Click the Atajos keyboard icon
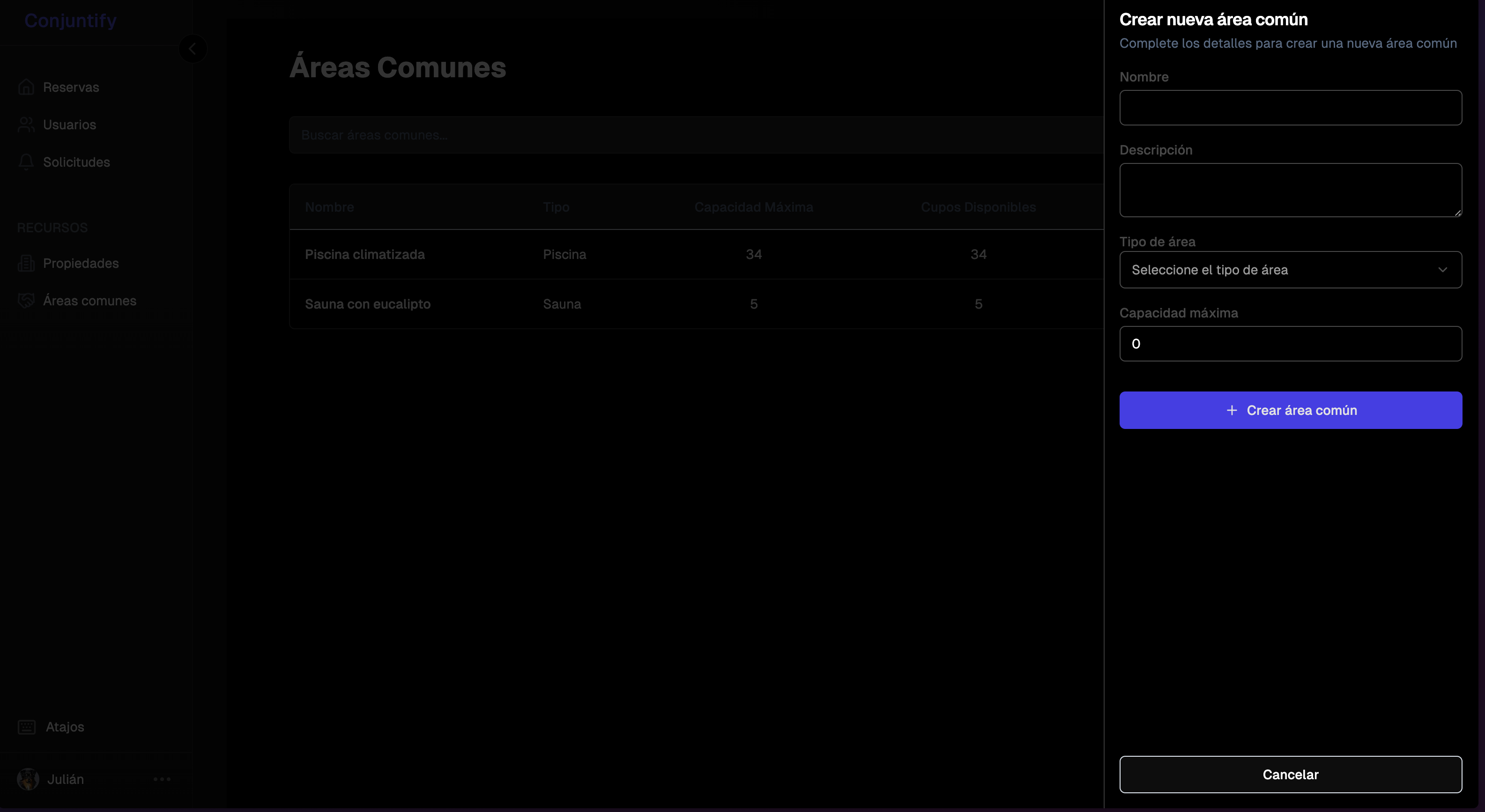 click(27, 727)
